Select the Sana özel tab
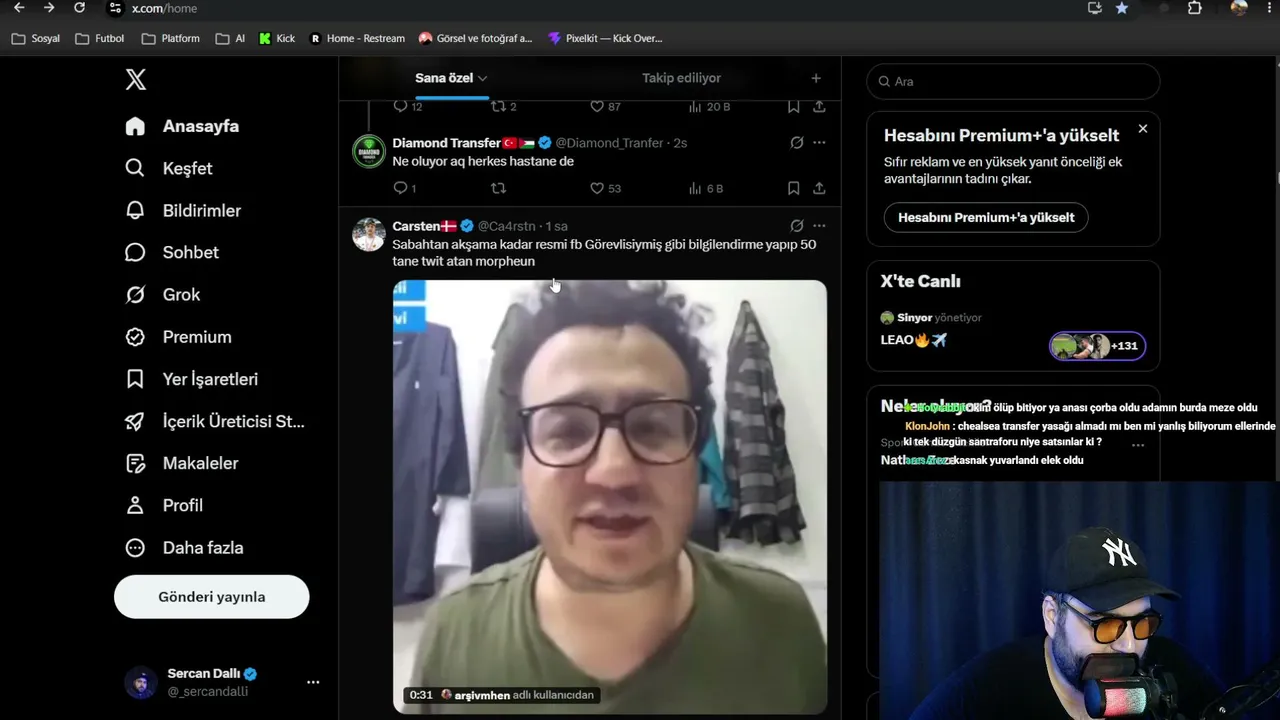 [444, 78]
